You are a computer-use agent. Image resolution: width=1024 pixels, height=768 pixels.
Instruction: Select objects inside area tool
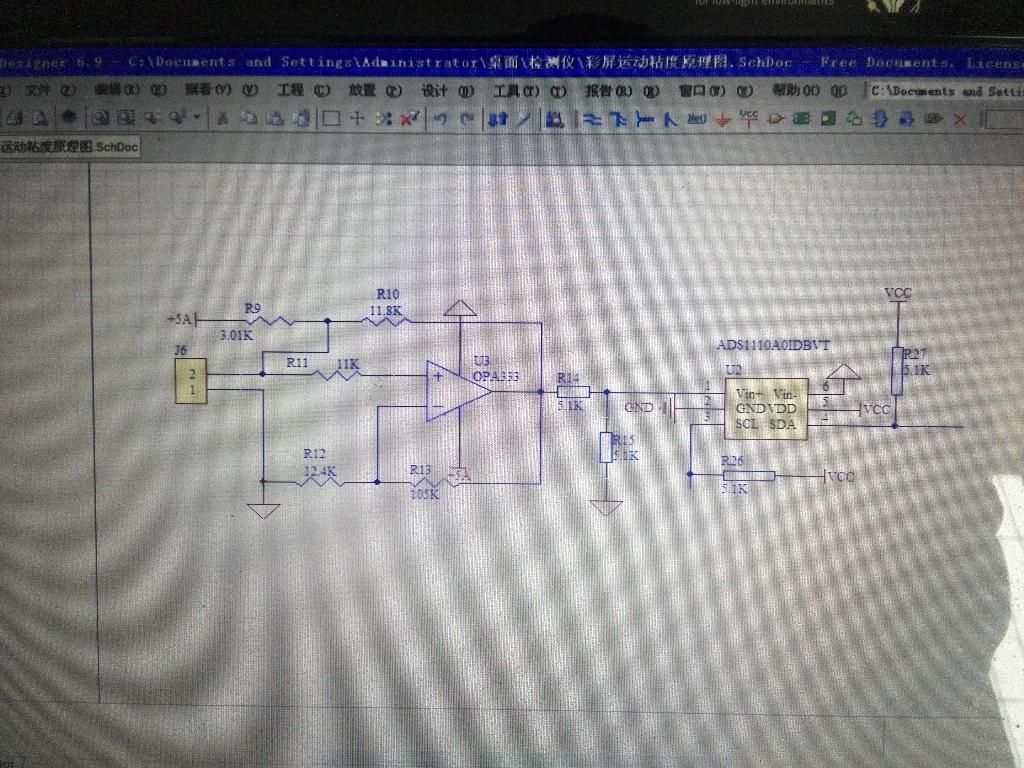coord(332,118)
